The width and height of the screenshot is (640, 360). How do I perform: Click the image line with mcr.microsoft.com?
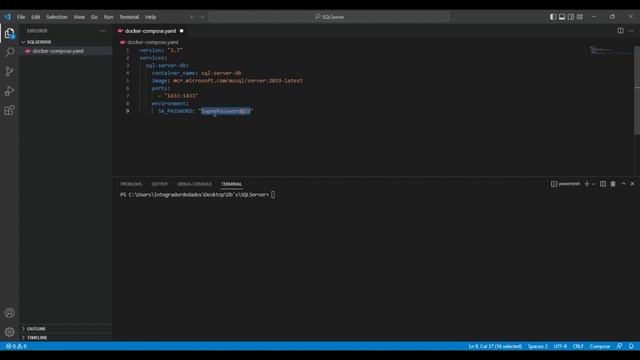pyautogui.click(x=227, y=81)
